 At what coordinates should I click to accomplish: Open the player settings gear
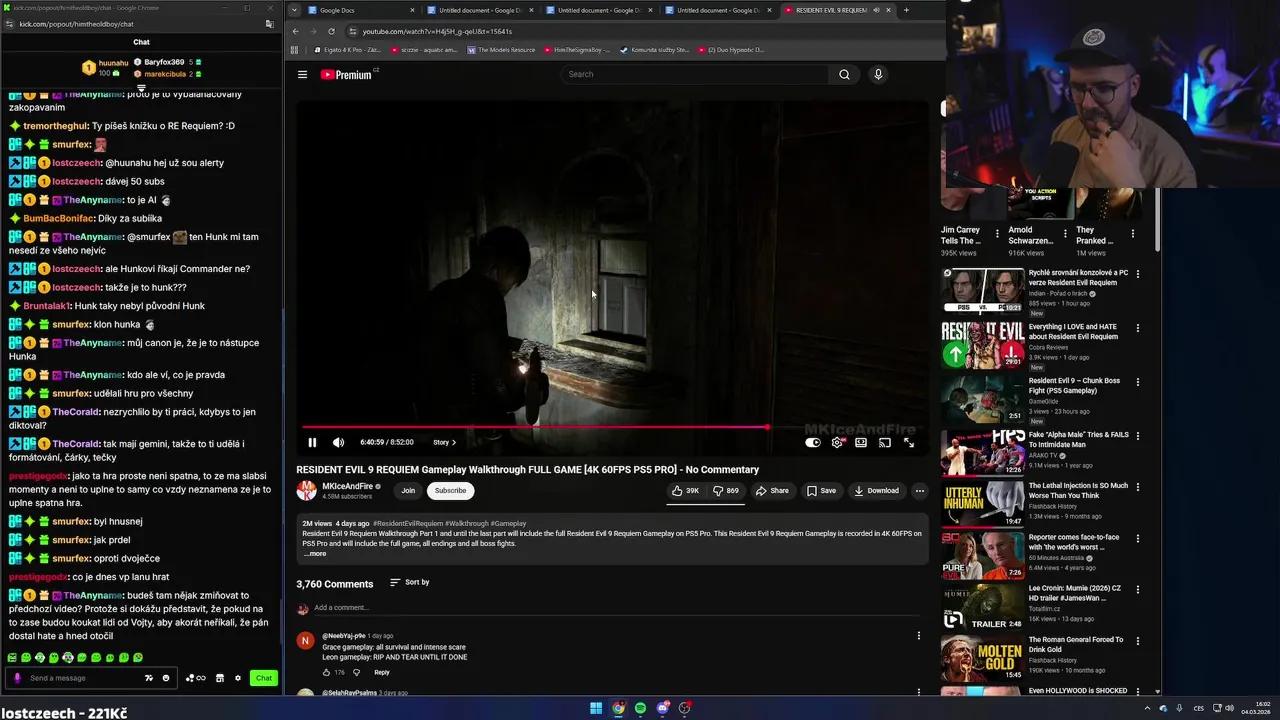pyautogui.click(x=837, y=442)
